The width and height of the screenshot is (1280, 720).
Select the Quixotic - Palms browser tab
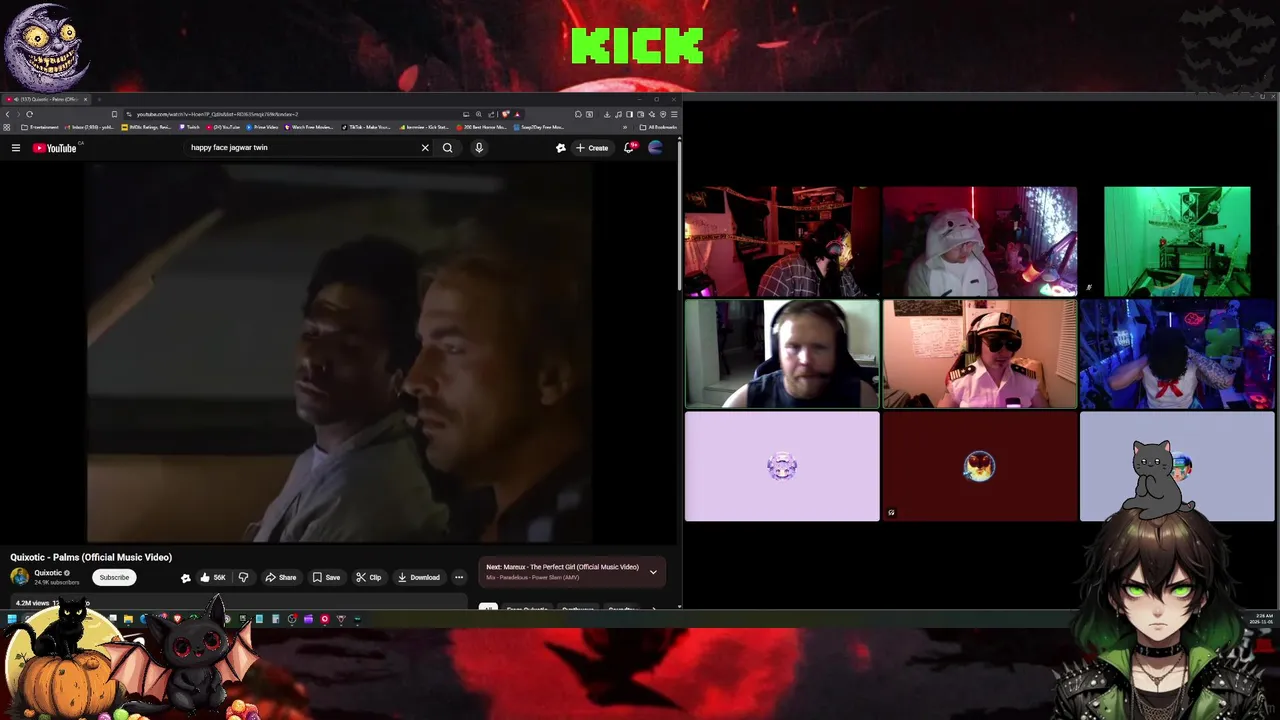[x=45, y=99]
